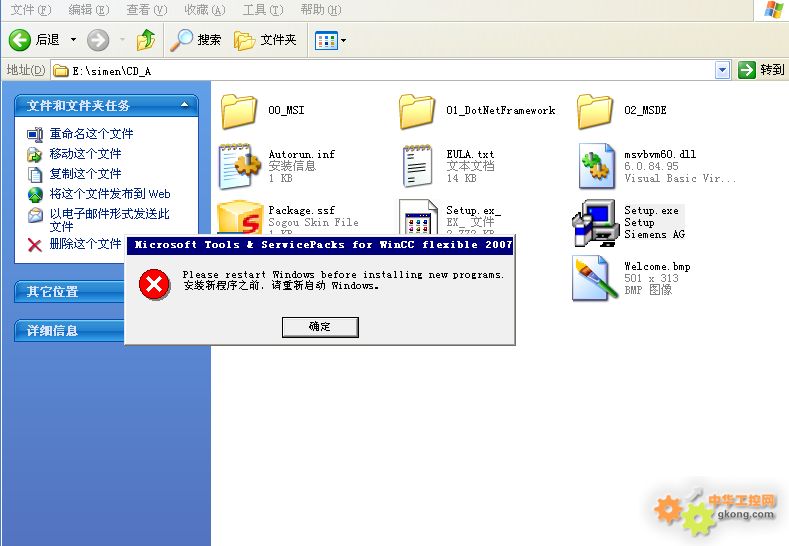This screenshot has height=546, width=789.
Task: Select the Welcome.bmp image icon
Action: click(x=595, y=278)
